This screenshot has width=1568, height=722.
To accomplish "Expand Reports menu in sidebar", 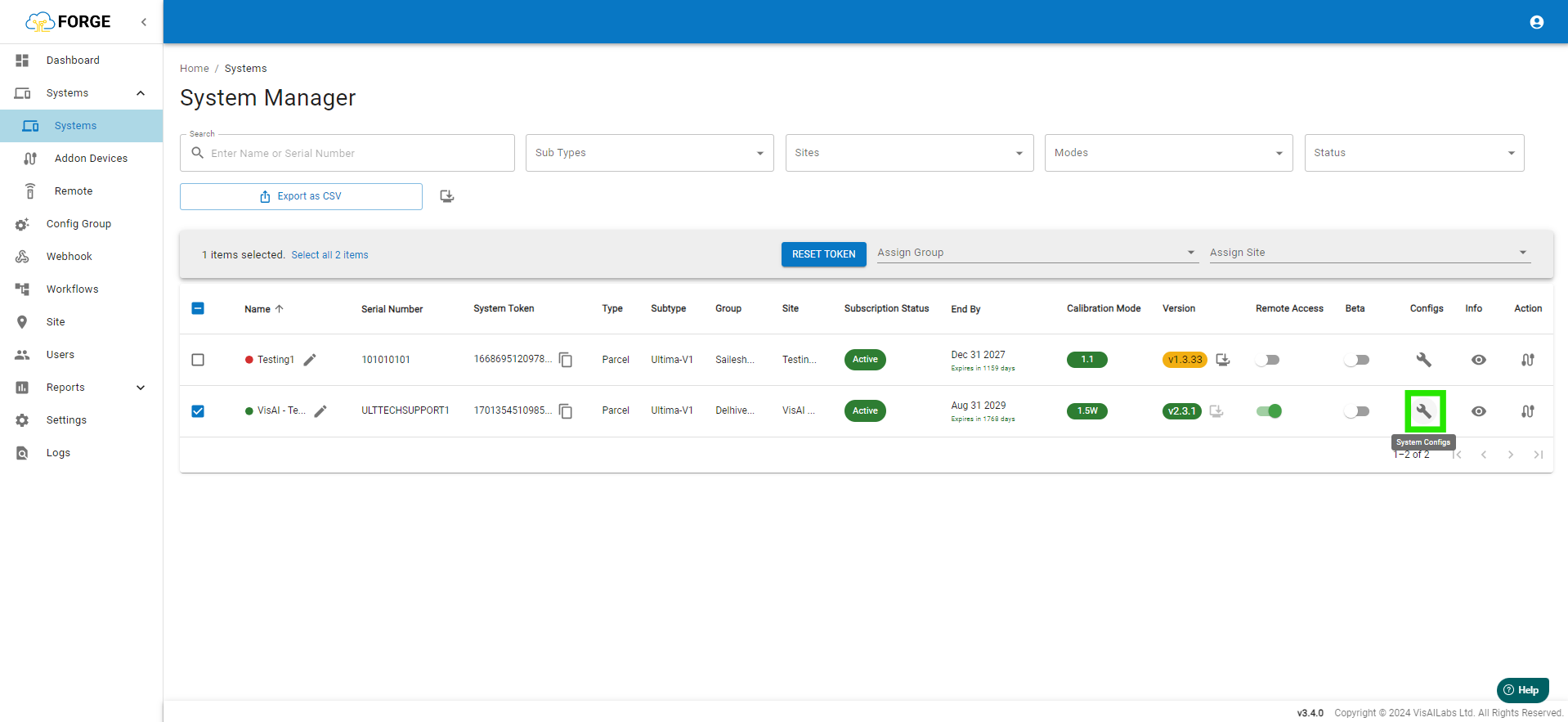I will tap(140, 388).
